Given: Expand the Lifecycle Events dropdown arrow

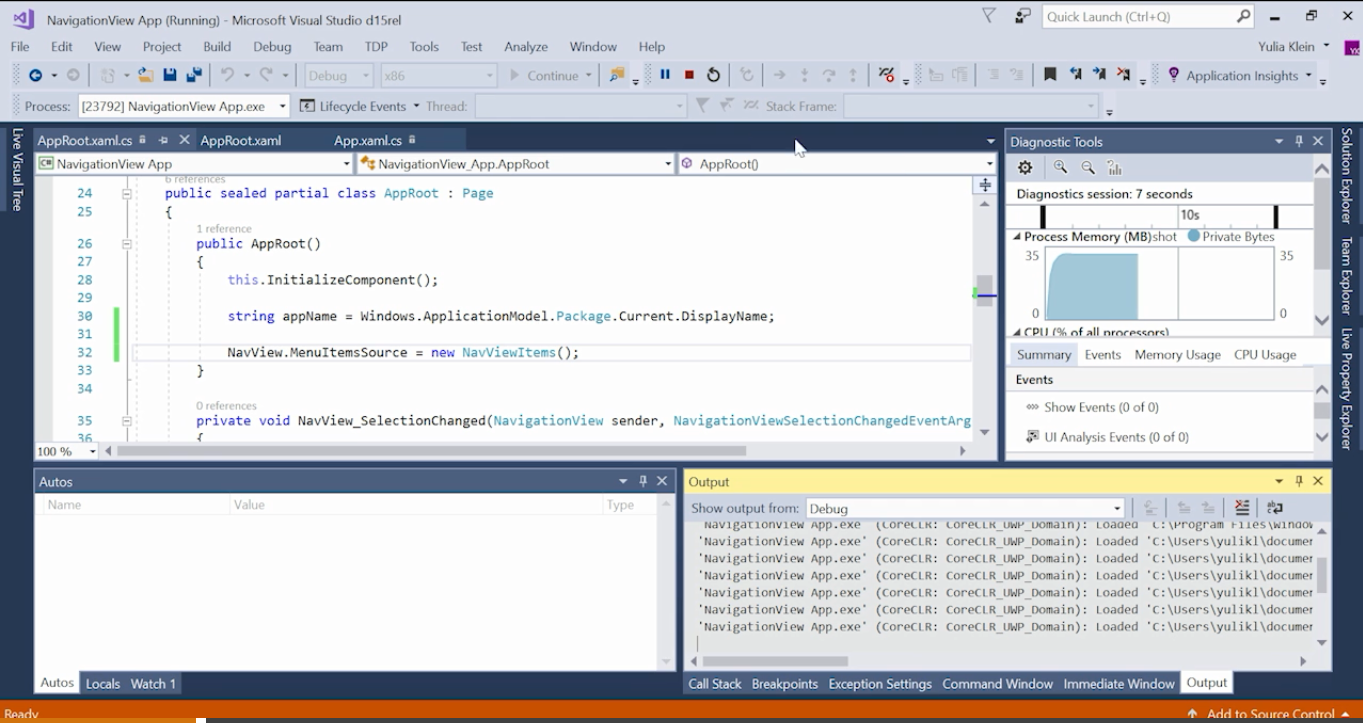Looking at the screenshot, I should point(415,106).
